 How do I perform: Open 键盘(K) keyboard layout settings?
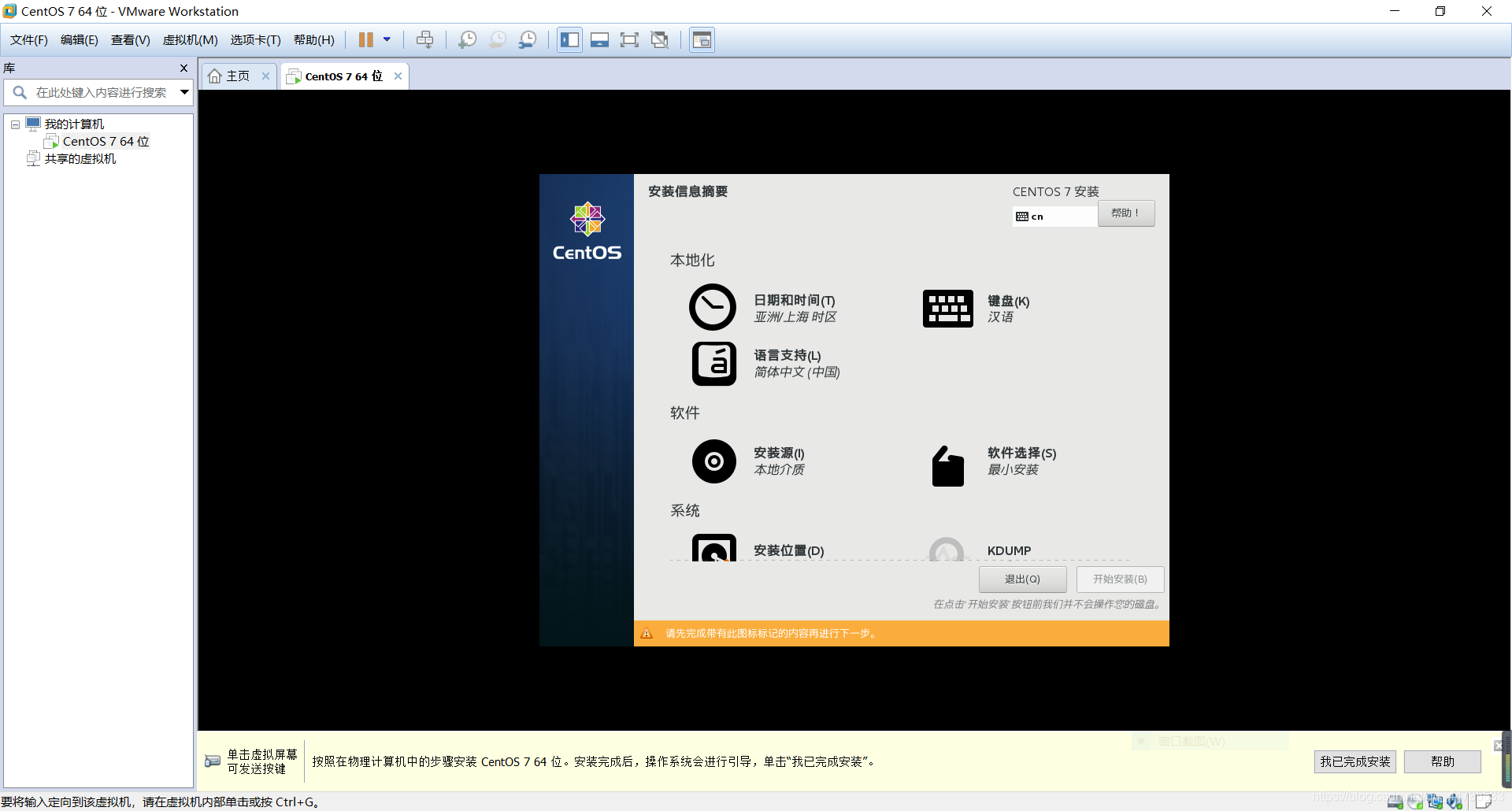click(947, 309)
